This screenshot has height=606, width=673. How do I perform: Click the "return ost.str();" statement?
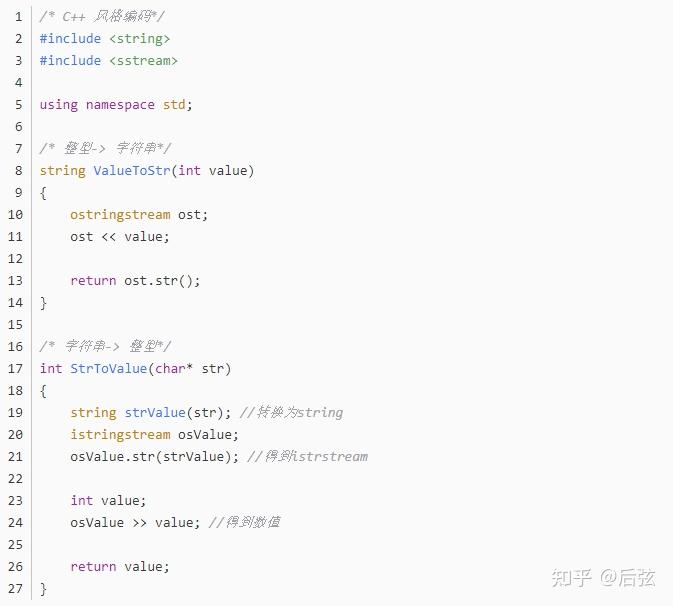pos(135,280)
